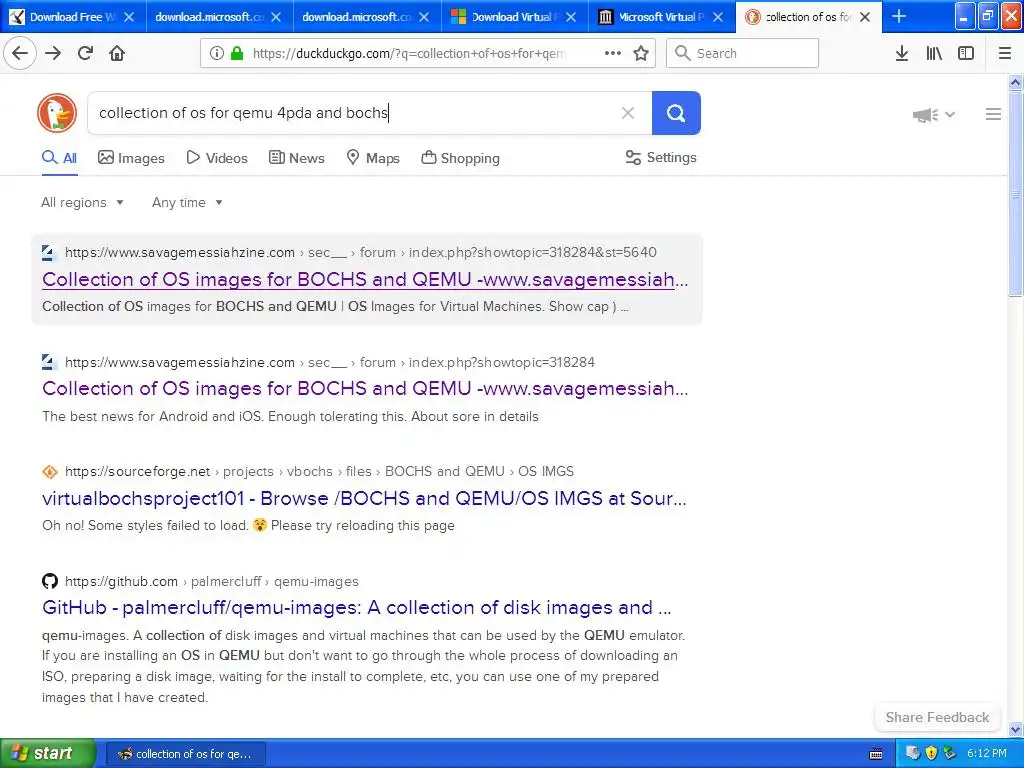Screen dimensions: 1024x768
Task: Click the SourceForge favicon in results
Action: [x=50, y=472]
